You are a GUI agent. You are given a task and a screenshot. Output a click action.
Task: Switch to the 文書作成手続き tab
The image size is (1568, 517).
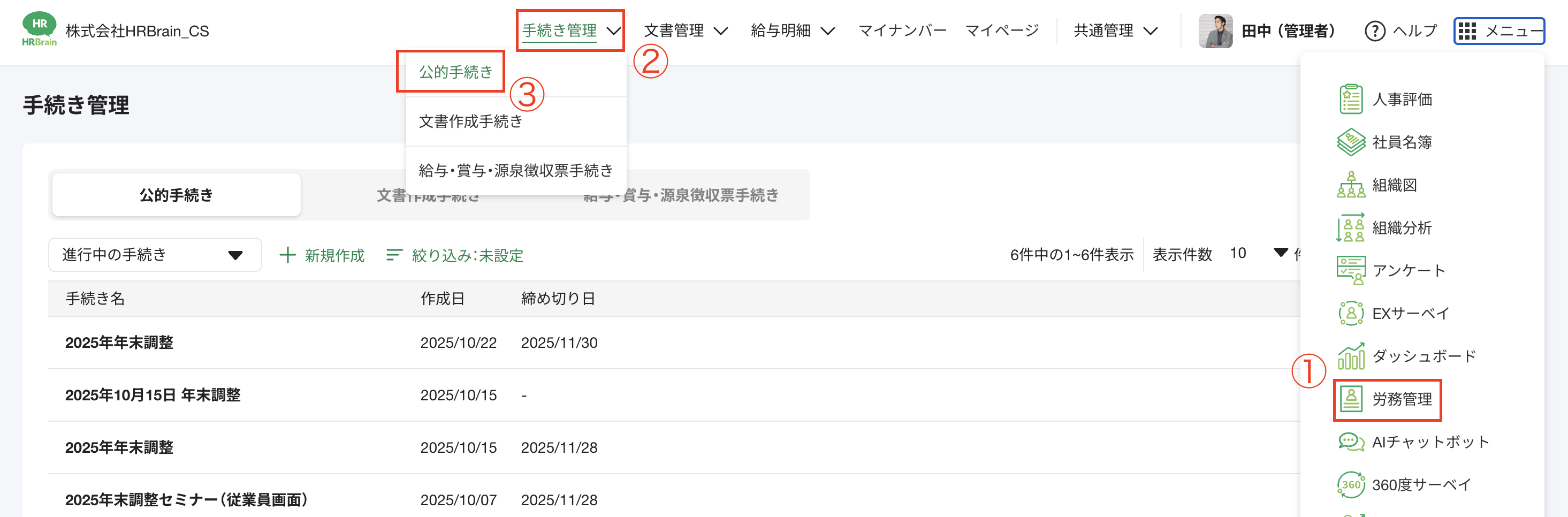point(427,195)
